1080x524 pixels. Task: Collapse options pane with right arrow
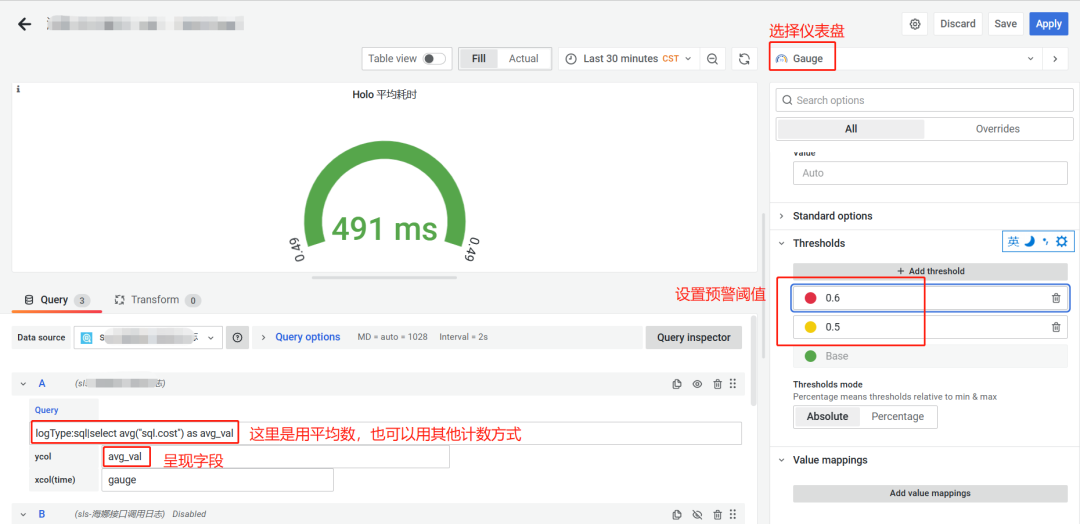[1055, 59]
